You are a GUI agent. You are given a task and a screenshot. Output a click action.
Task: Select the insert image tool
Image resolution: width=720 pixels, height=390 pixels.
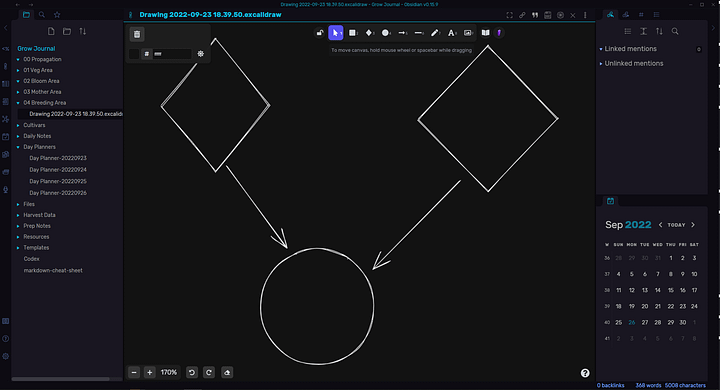click(468, 33)
